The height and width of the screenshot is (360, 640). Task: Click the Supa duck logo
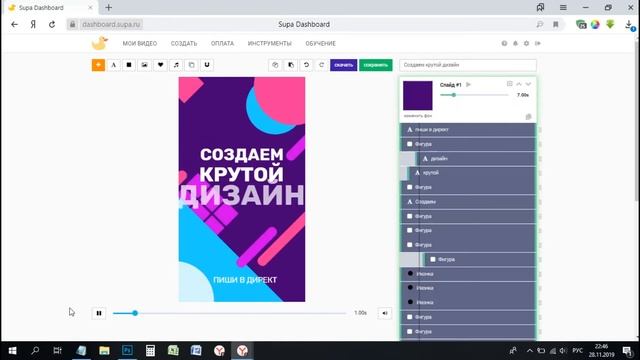click(100, 43)
